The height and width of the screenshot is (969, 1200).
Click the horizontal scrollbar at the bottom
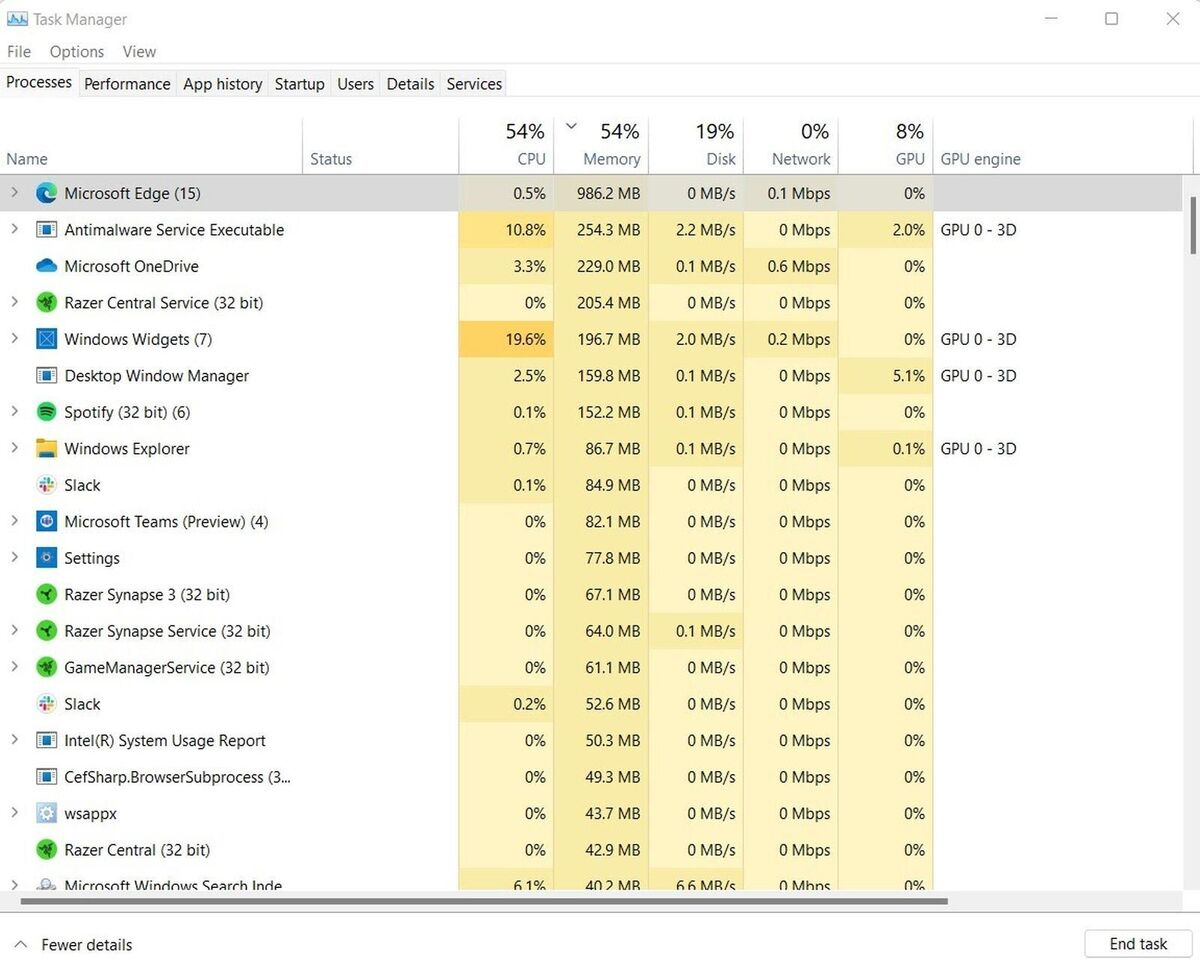(483, 901)
